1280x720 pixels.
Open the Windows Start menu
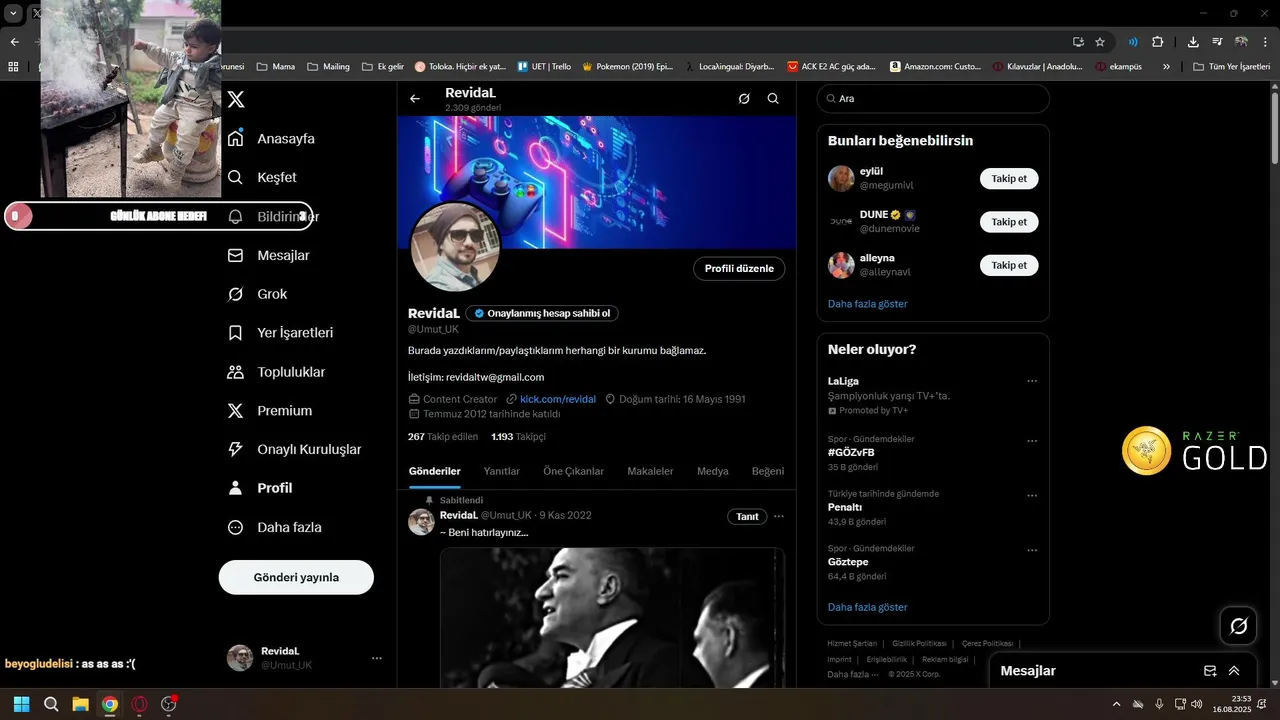[22, 704]
